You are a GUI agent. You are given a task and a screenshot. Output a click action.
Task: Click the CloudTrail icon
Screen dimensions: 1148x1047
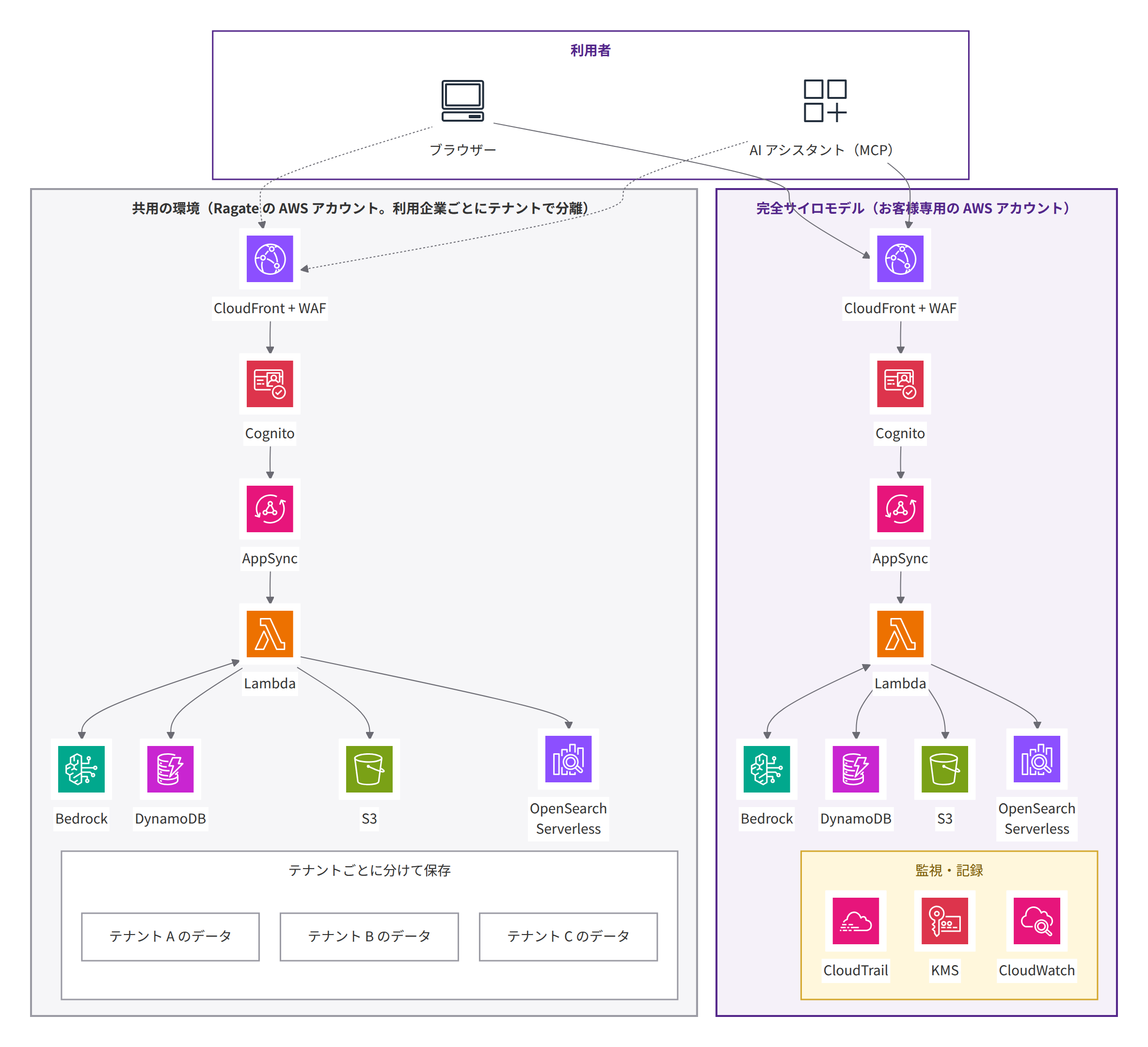click(x=855, y=921)
